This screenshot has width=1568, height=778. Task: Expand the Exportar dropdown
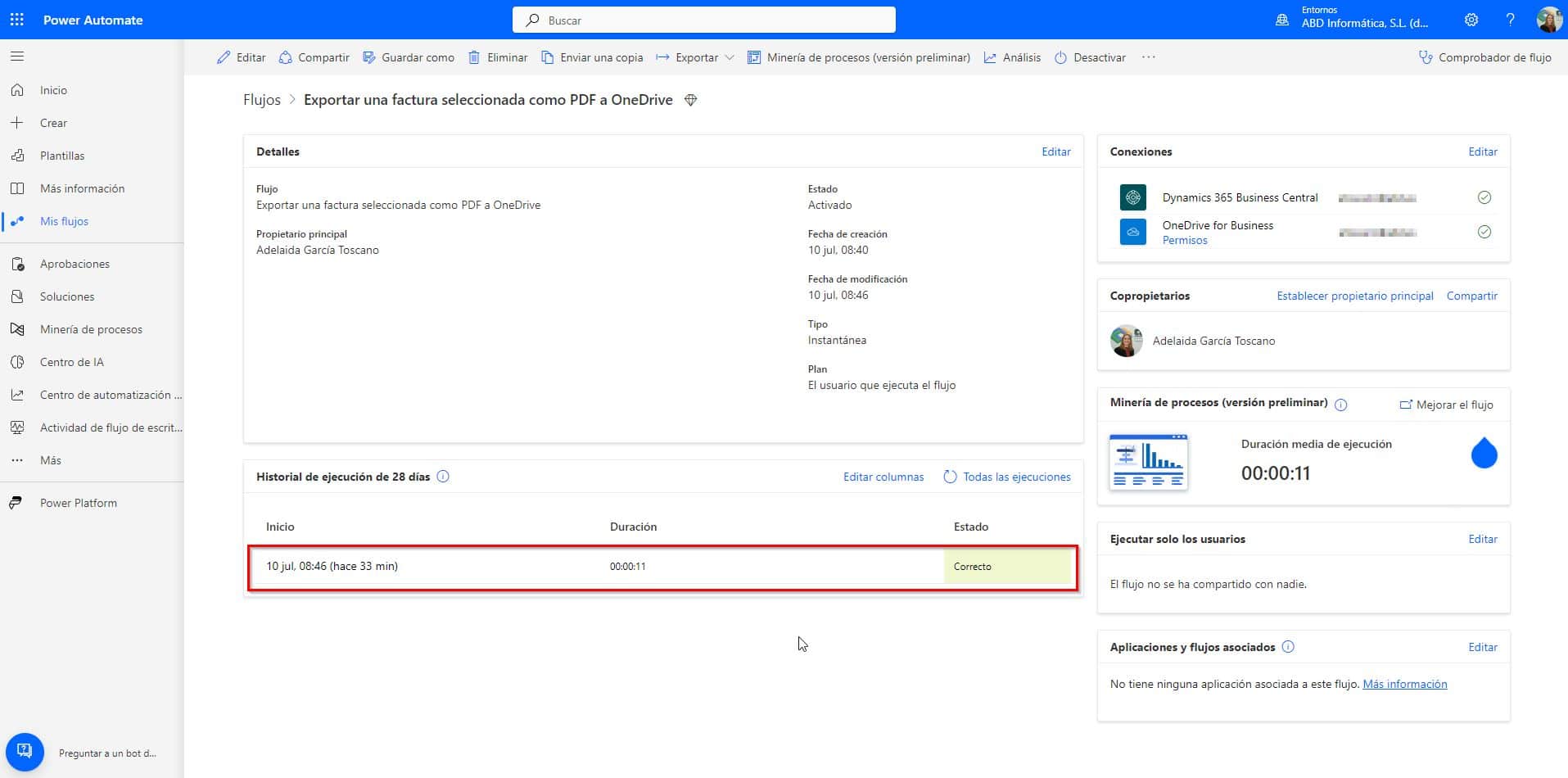[x=695, y=57]
